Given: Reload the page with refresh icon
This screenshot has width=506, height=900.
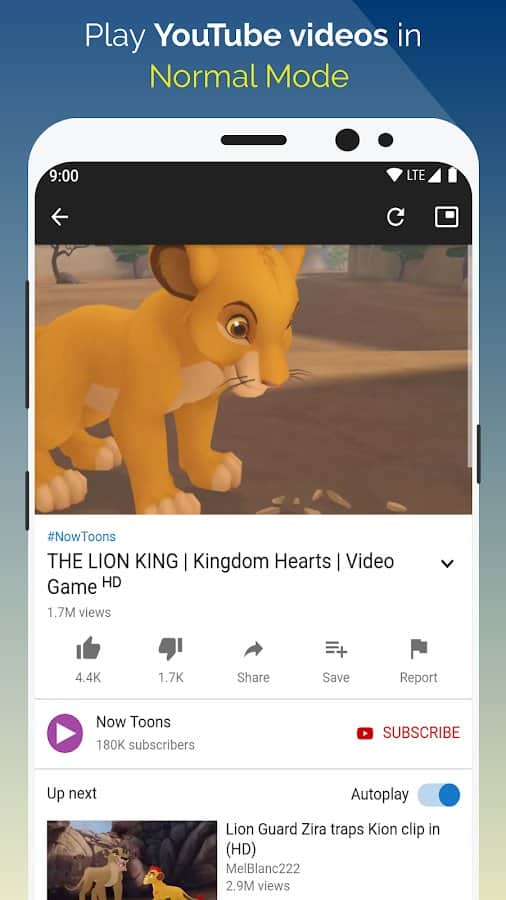Looking at the screenshot, I should [x=395, y=217].
